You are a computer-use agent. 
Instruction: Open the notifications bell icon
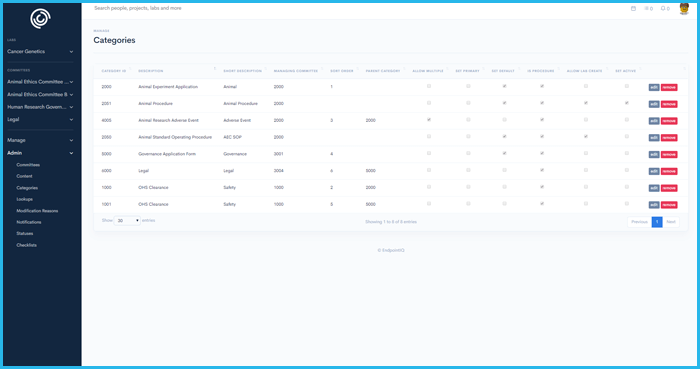[665, 8]
